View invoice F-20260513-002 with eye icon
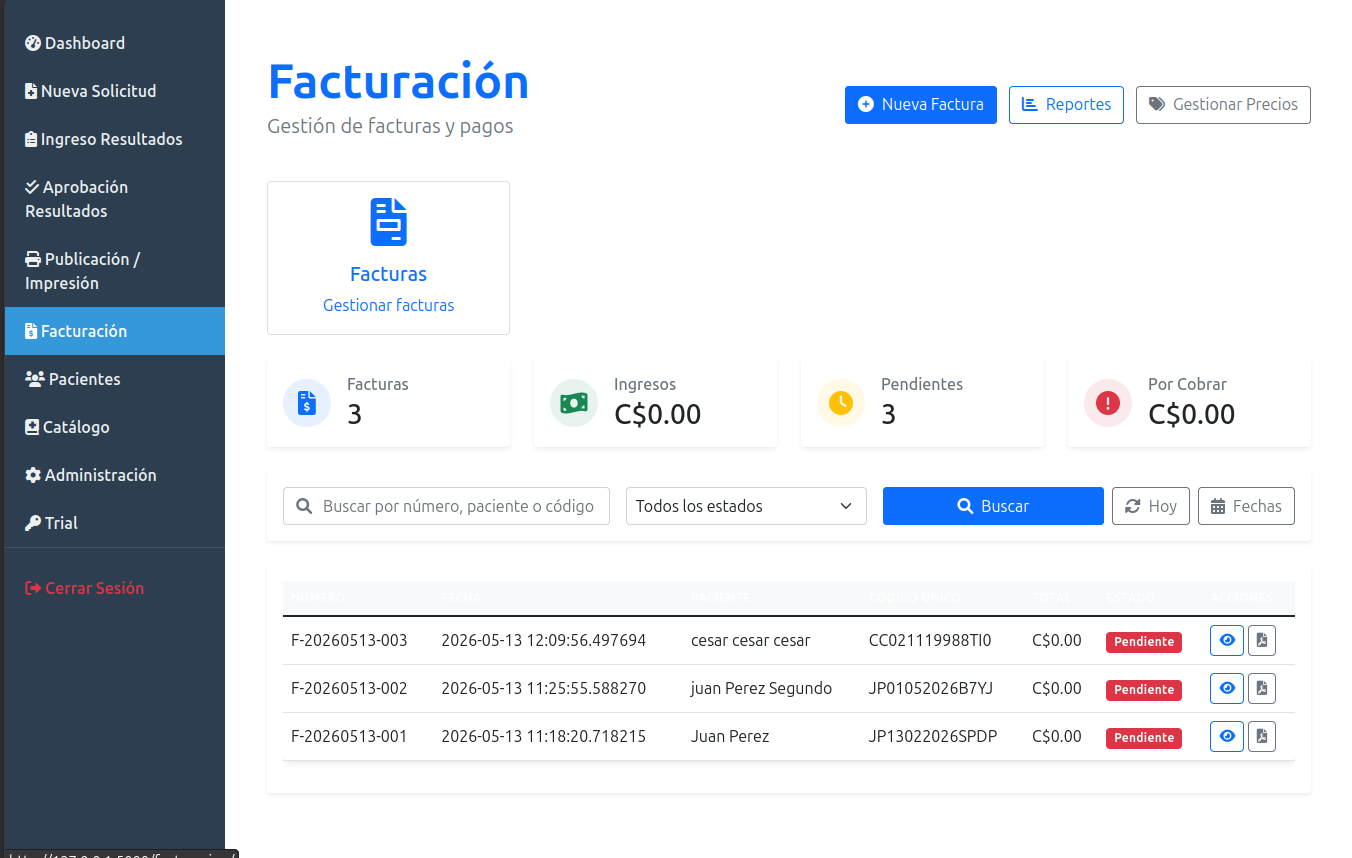This screenshot has width=1352, height=858. [x=1227, y=688]
